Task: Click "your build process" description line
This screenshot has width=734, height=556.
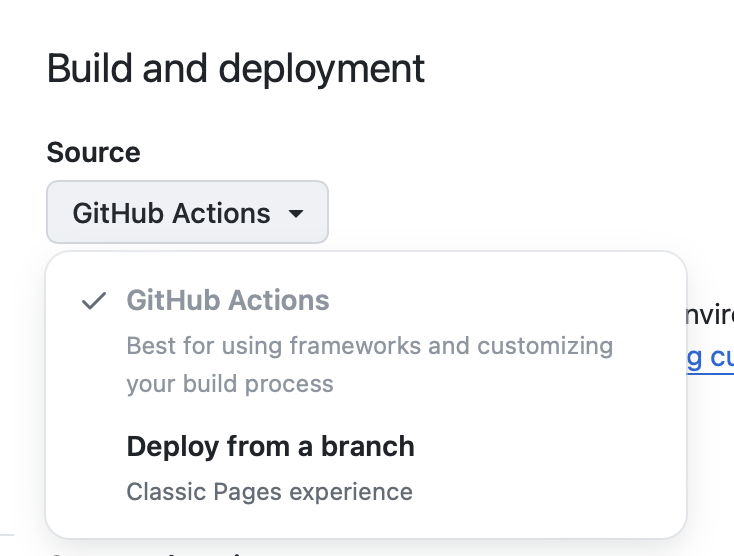Action: 229,383
